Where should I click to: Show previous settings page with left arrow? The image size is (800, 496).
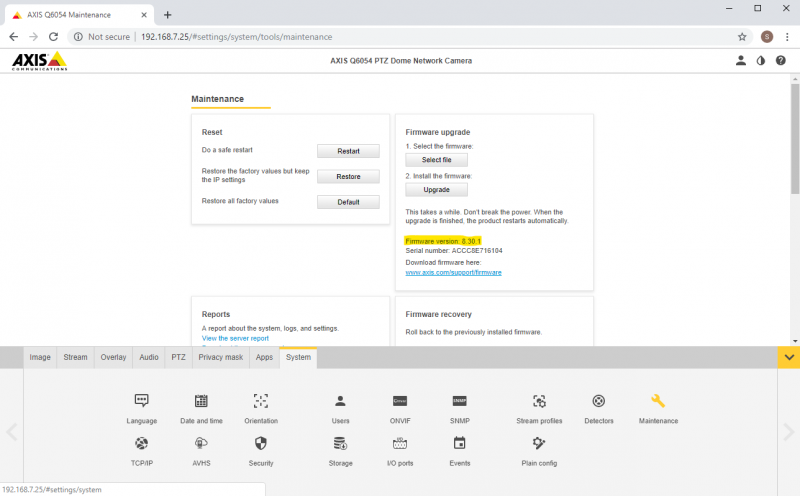tap(12, 432)
